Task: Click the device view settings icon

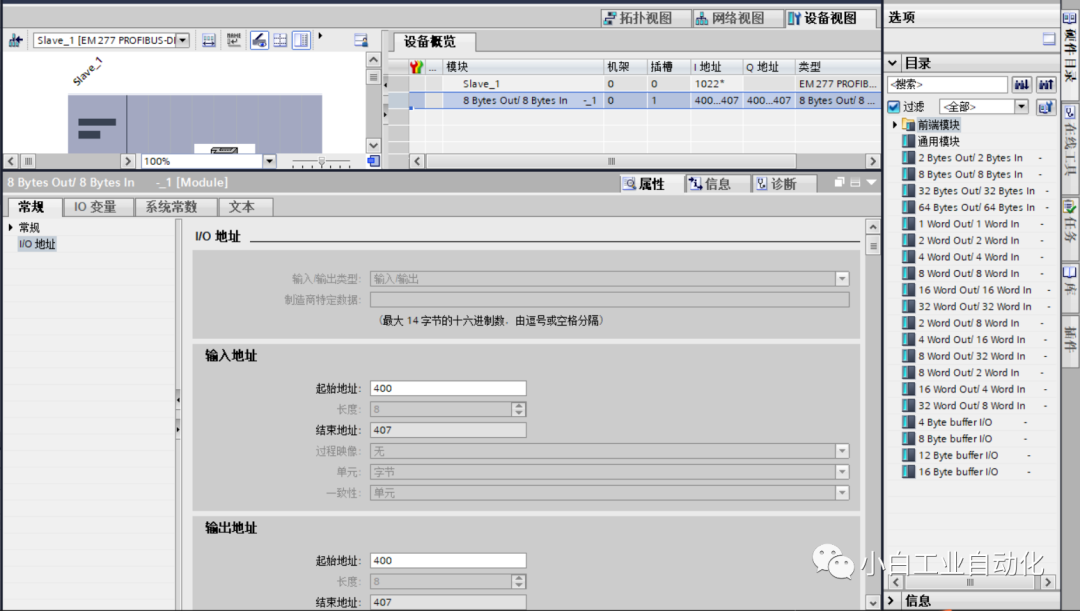Action: (x=361, y=41)
